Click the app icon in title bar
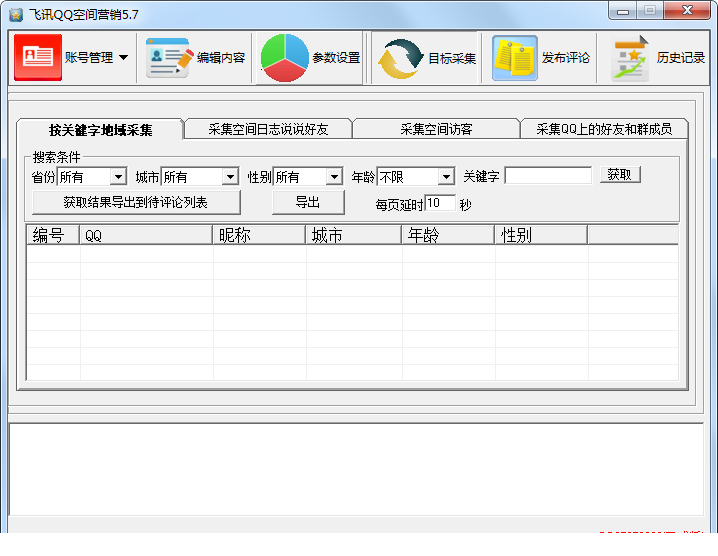 click(16, 15)
